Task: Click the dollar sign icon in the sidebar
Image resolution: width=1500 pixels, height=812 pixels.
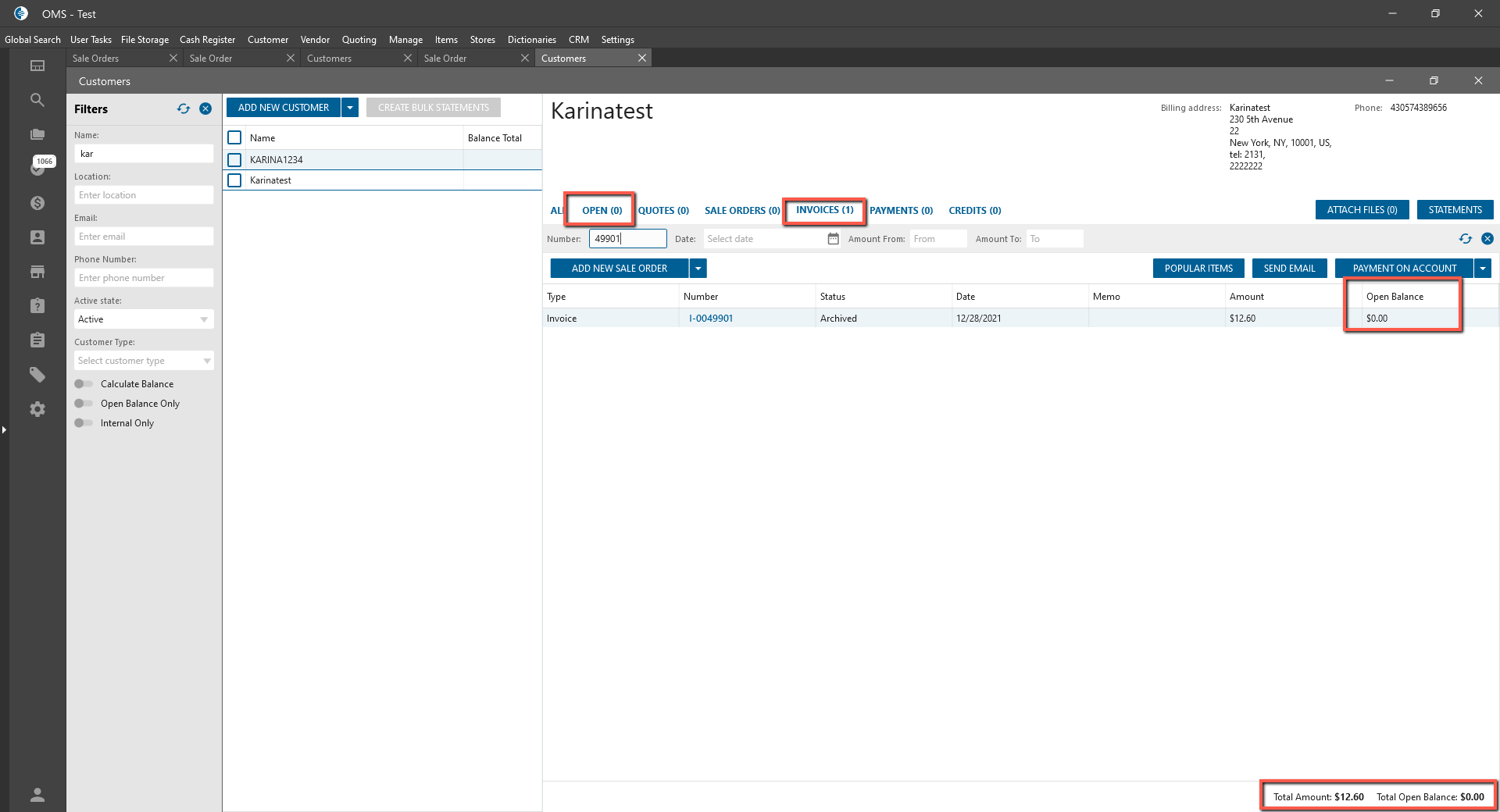Action: click(37, 203)
